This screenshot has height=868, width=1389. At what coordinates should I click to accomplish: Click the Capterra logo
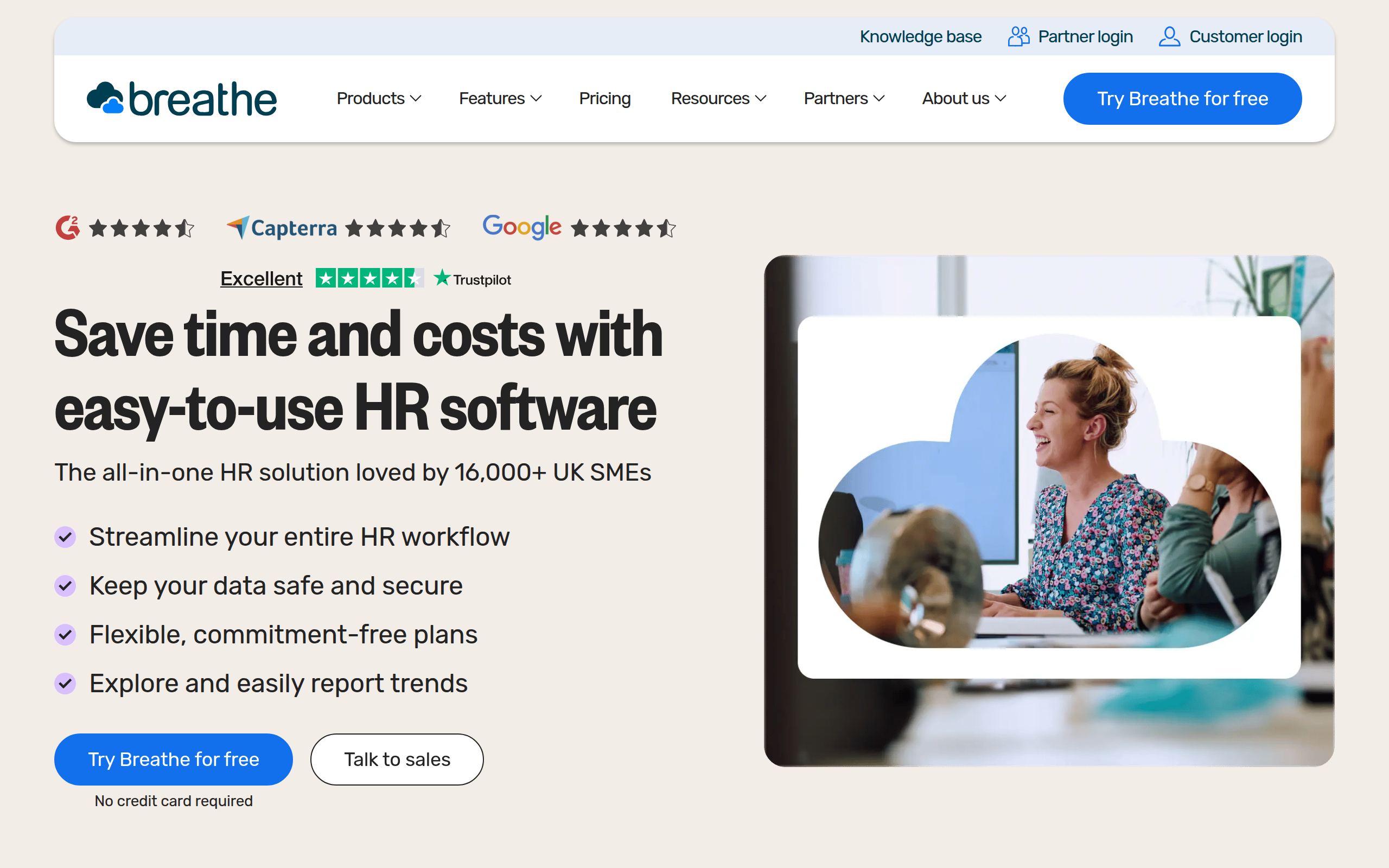click(281, 227)
